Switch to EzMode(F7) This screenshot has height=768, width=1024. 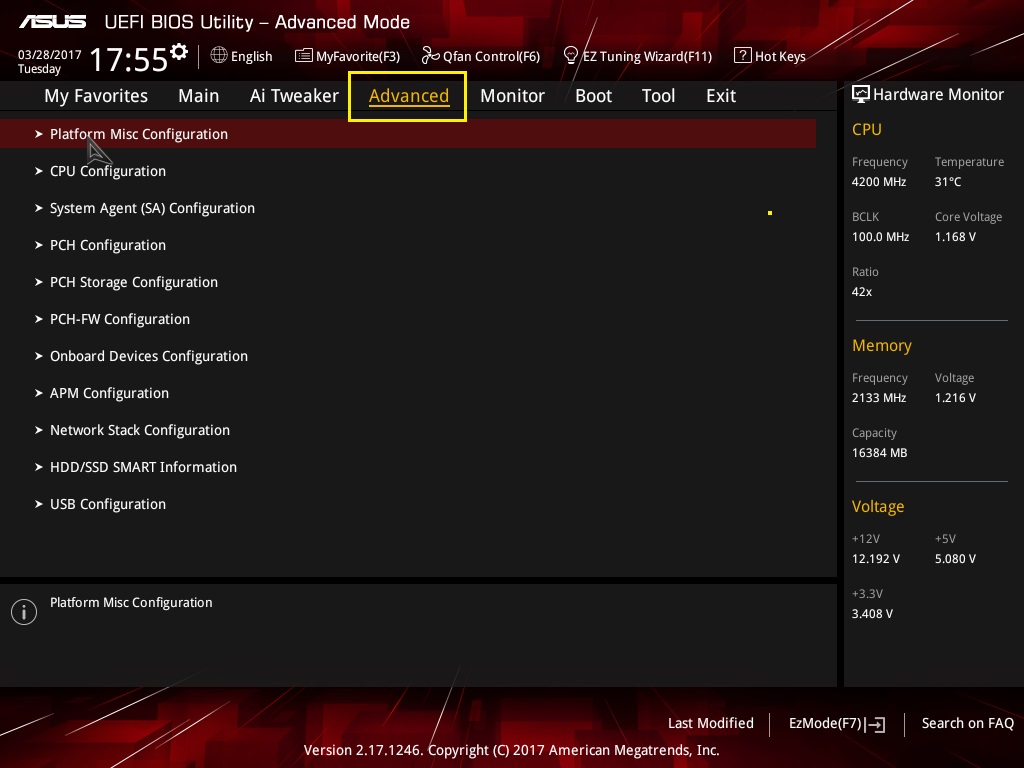point(825,723)
